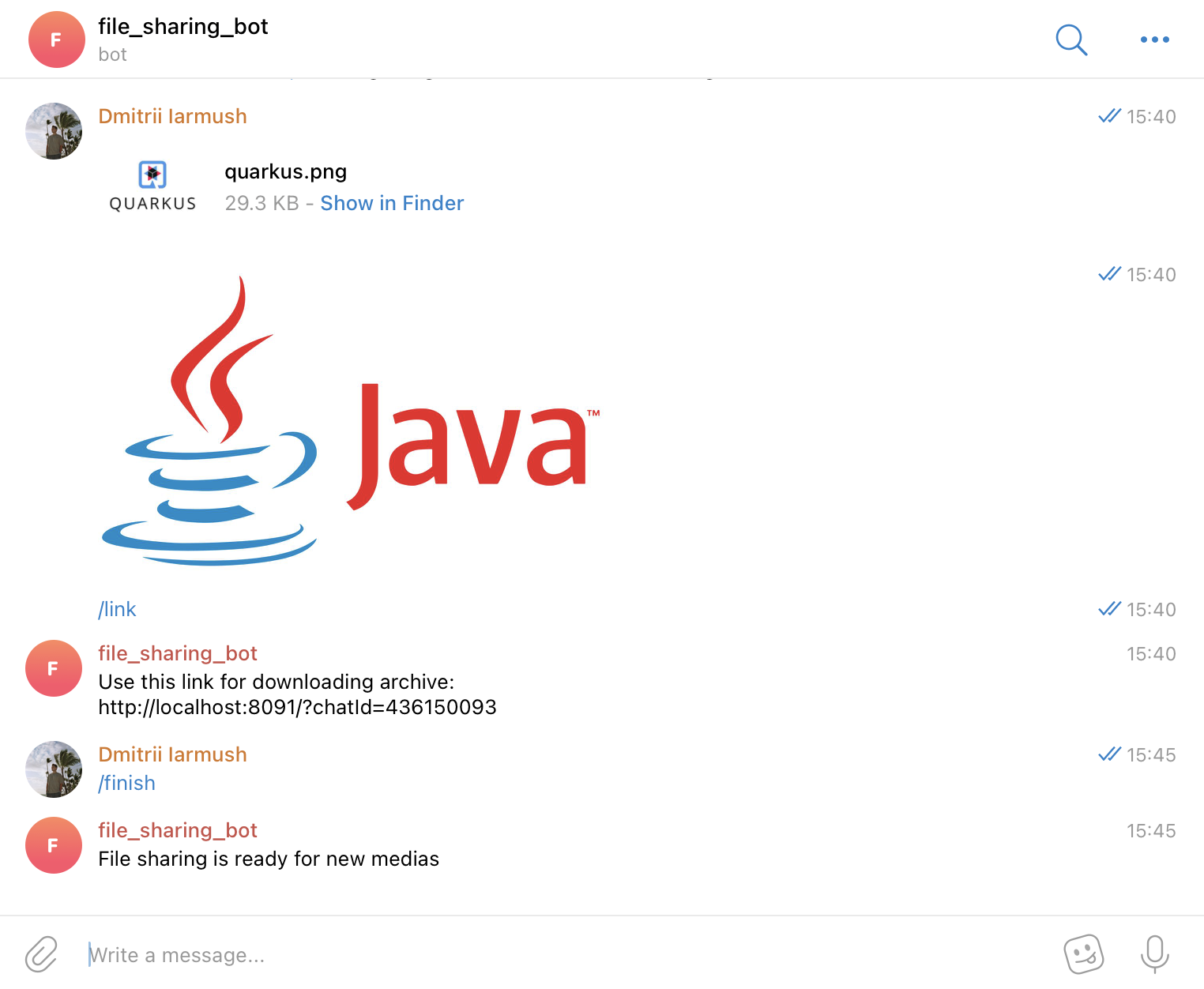Image resolution: width=1204 pixels, height=989 pixels.
Task: Open the three-dot more options menu
Action: point(1154,39)
